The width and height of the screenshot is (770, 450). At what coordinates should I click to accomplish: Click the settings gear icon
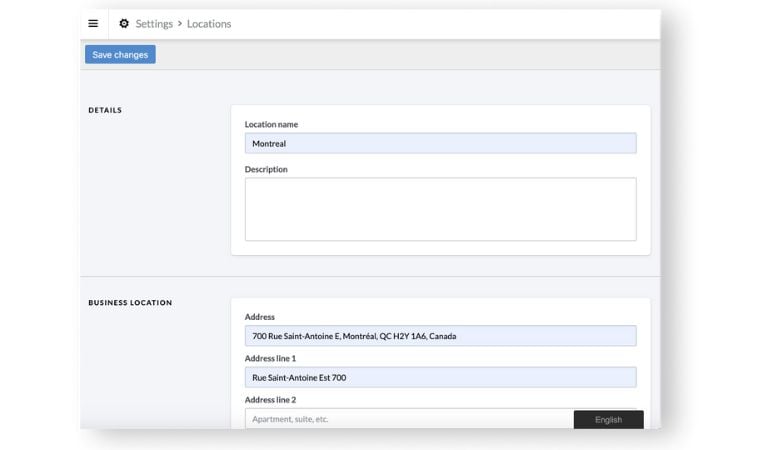tap(124, 24)
